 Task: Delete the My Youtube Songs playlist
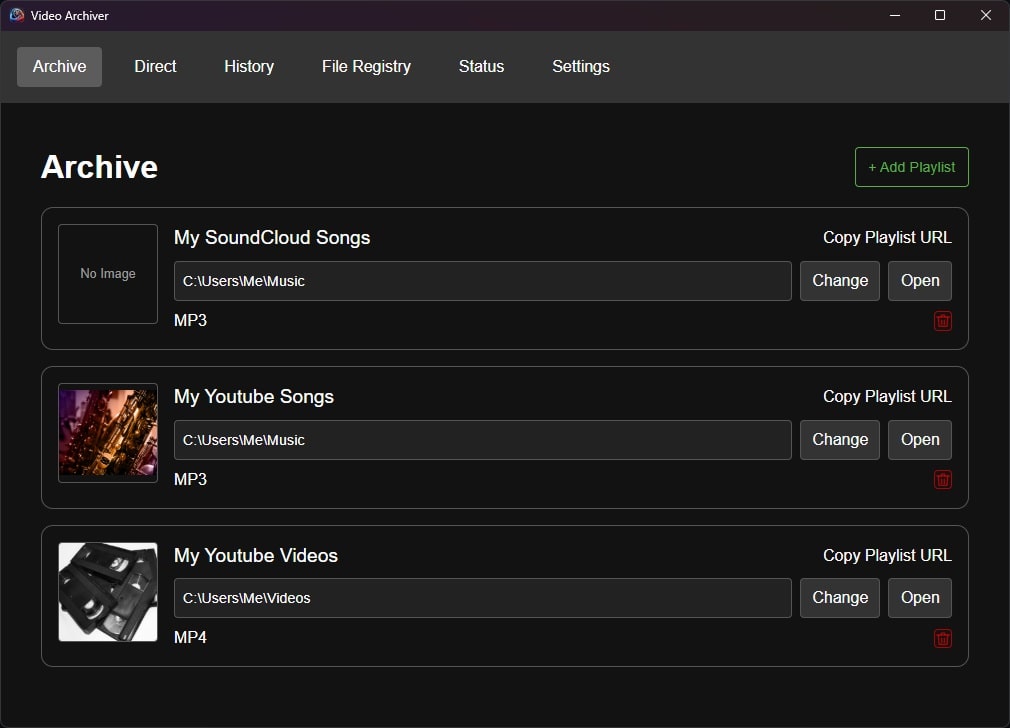pyautogui.click(x=942, y=479)
